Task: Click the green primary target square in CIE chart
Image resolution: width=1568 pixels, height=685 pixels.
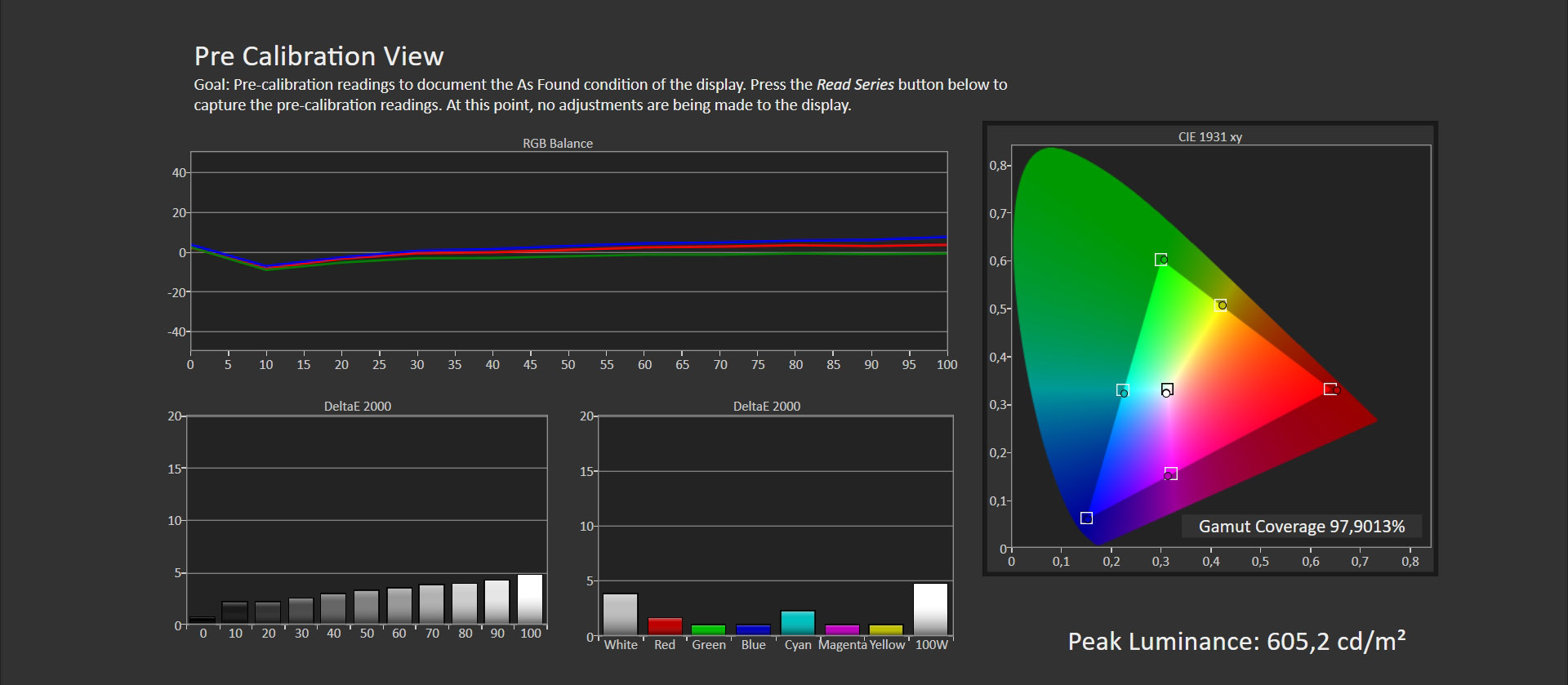Action: [1160, 260]
